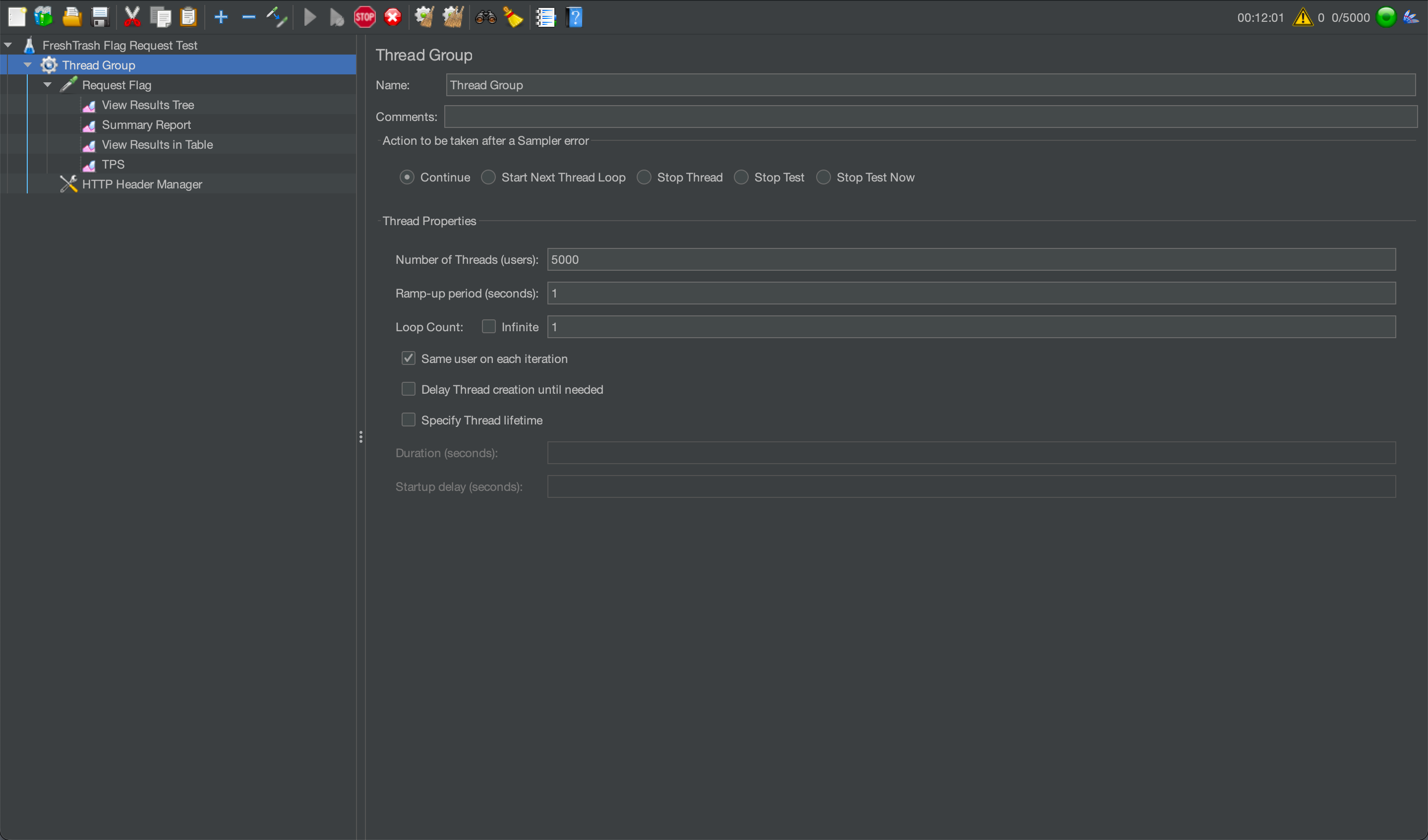Select the Request Flag sampler icon

[68, 84]
